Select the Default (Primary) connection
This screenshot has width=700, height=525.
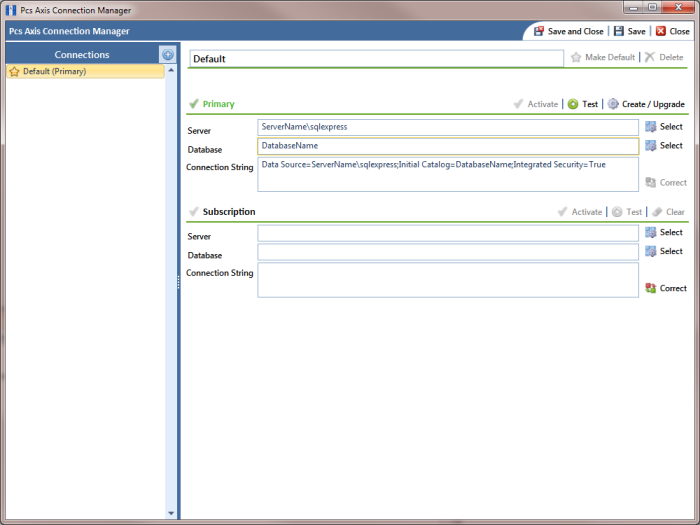85,71
